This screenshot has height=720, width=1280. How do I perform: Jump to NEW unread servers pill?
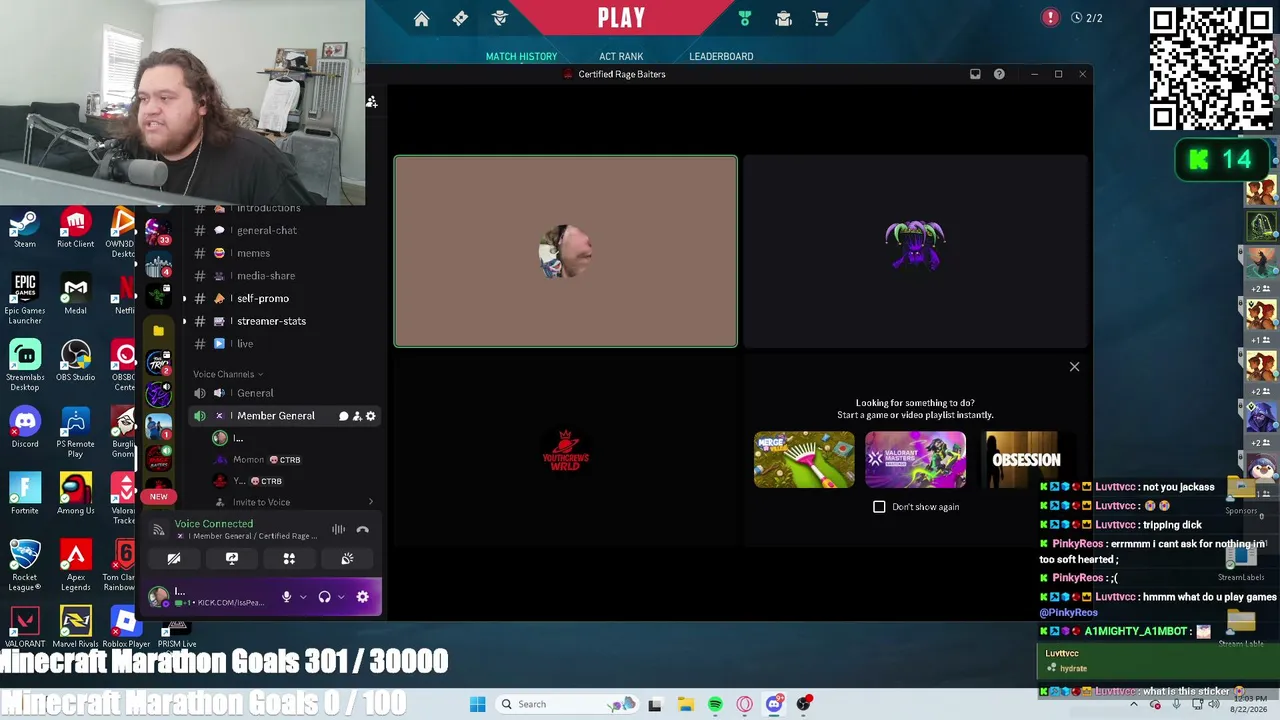click(x=158, y=496)
